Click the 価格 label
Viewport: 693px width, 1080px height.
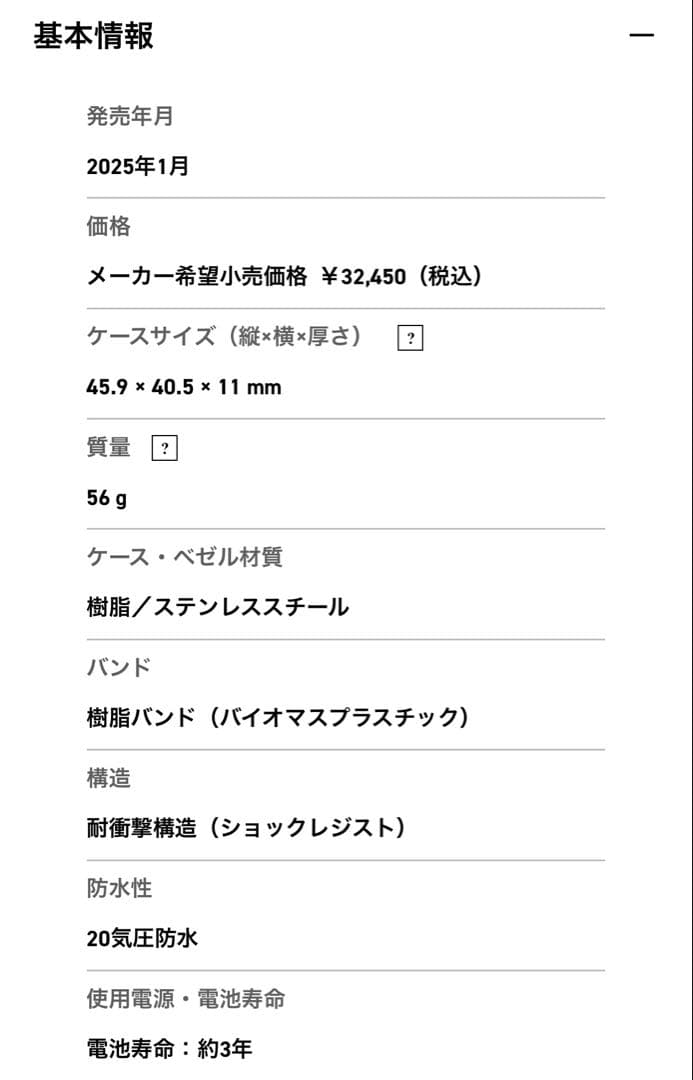point(108,227)
